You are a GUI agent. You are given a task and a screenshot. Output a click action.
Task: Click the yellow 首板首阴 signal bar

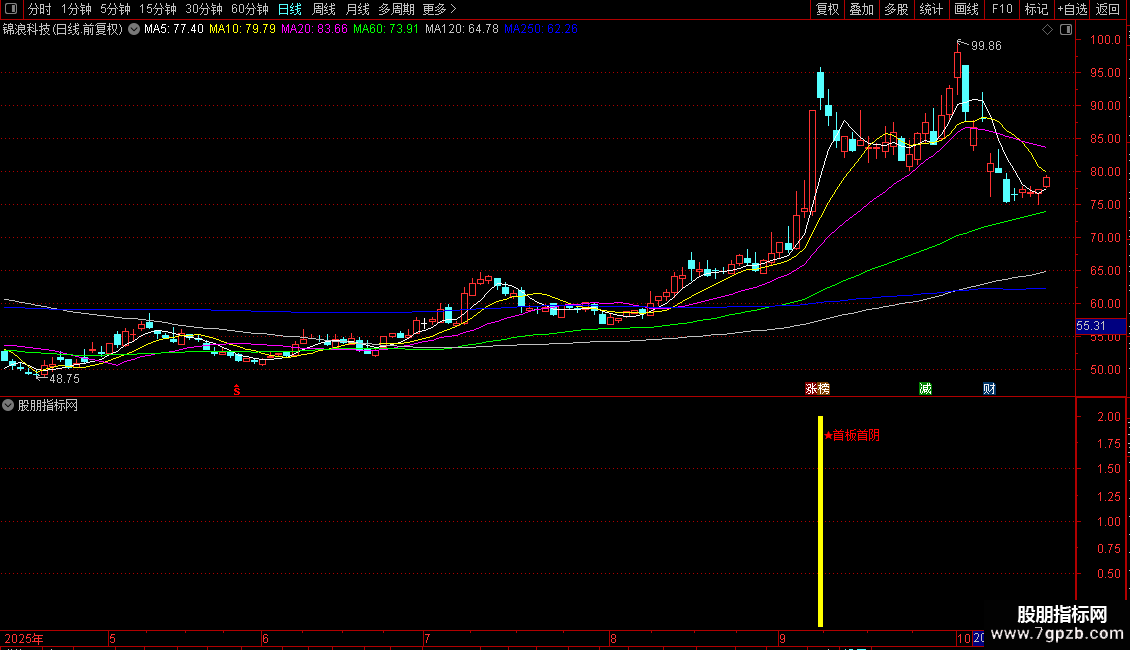[x=820, y=521]
